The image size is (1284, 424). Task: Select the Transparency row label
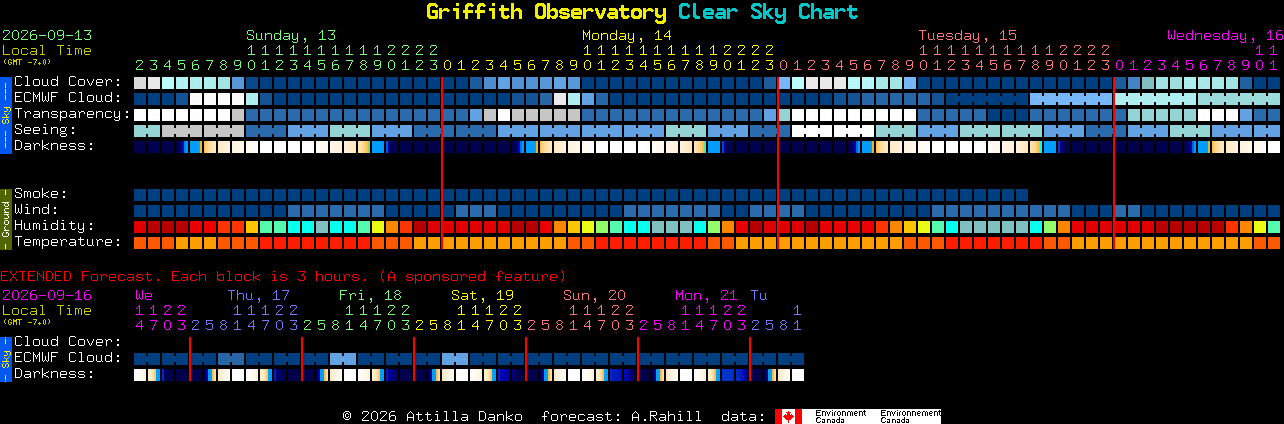pyautogui.click(x=73, y=114)
